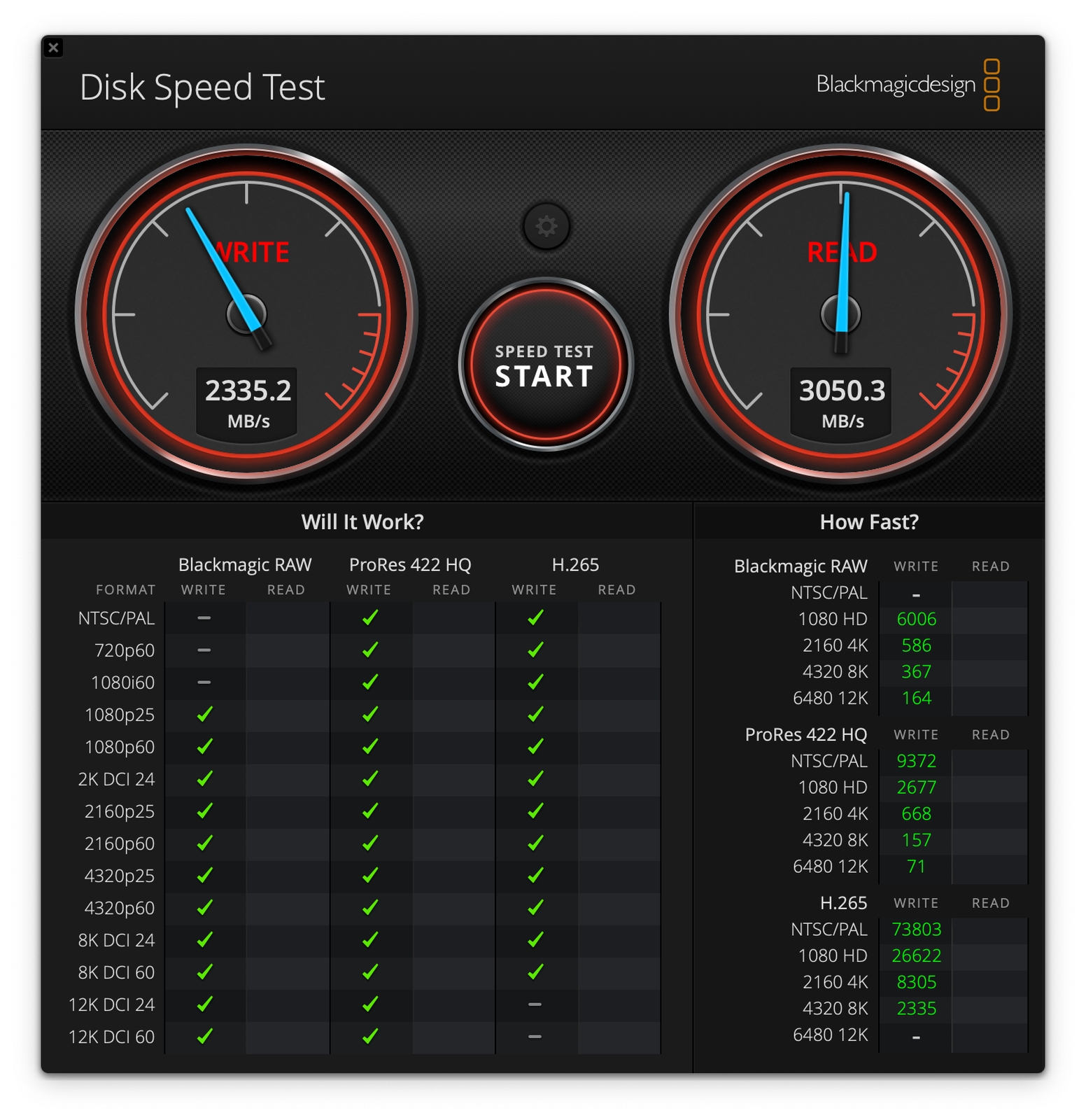This screenshot has height=1120, width=1086.
Task: Click the ProRes 2160 4K value 668
Action: pos(916,813)
